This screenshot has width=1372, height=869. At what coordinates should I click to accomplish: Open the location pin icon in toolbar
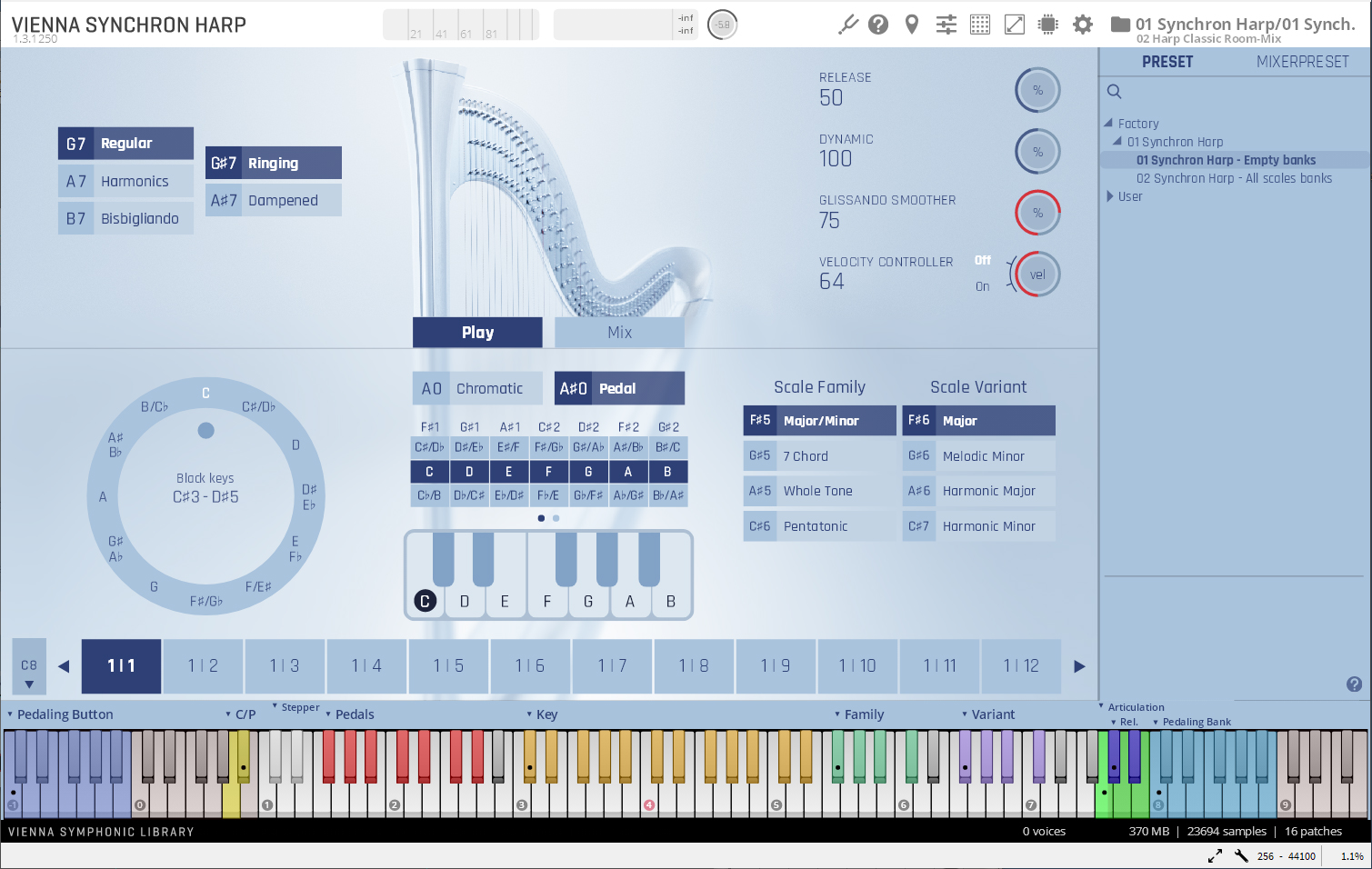point(912,25)
